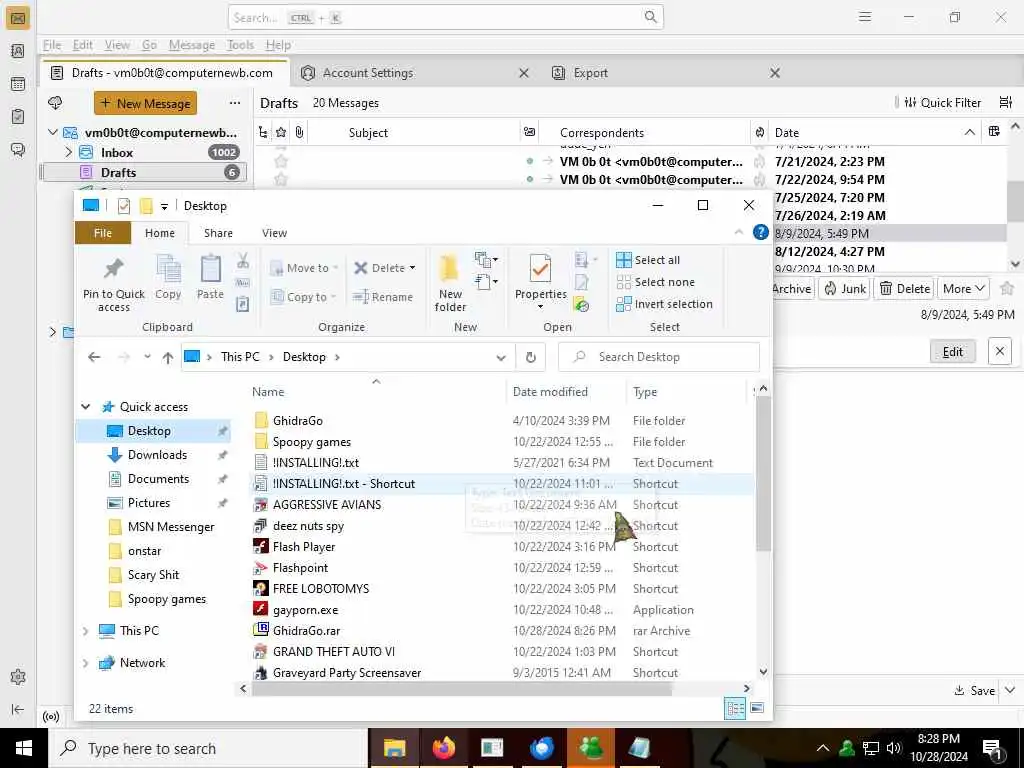Open address bar history dropdown
Viewport: 1024px width, 768px height.
click(x=501, y=357)
